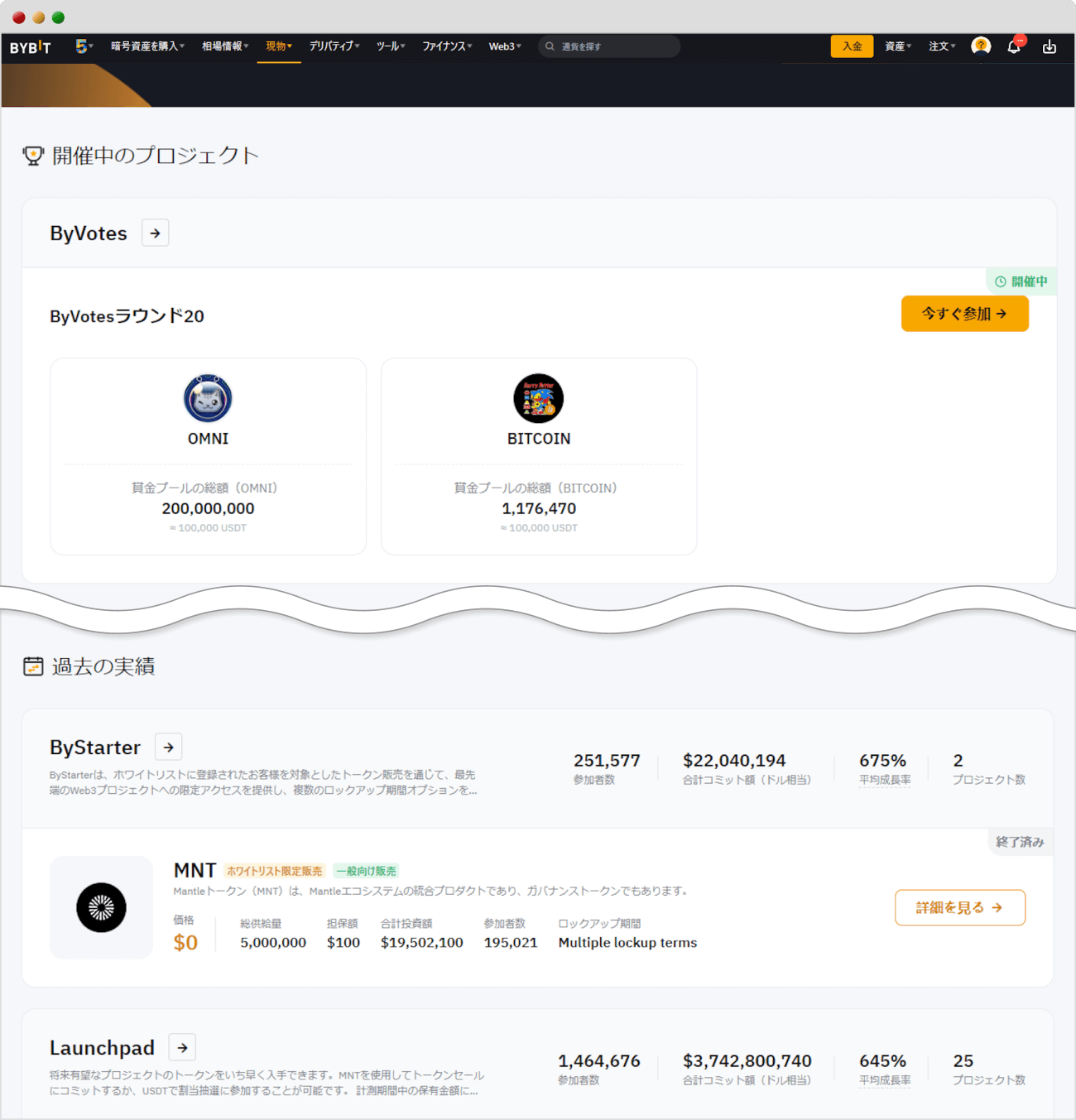Click the ByVotesラウンド20 title
The image size is (1076, 1120).
[127, 316]
